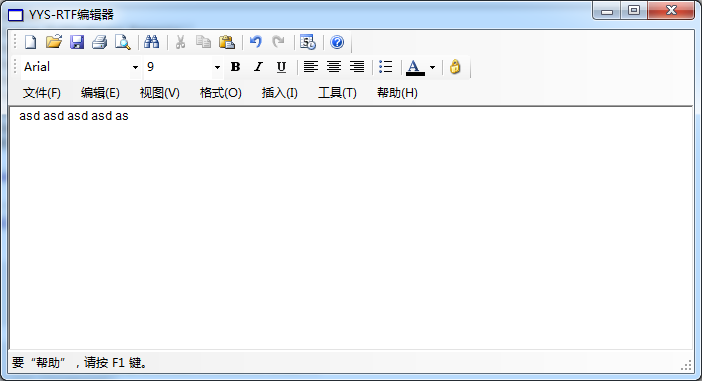Open the 文件(F) menu
Screen dimensions: 702x381
tap(42, 93)
